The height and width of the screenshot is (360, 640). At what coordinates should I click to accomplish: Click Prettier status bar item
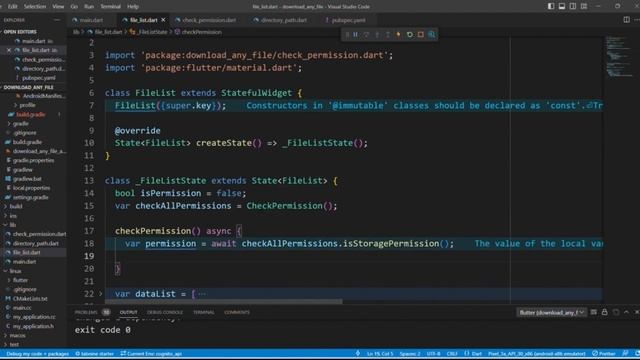click(604, 353)
